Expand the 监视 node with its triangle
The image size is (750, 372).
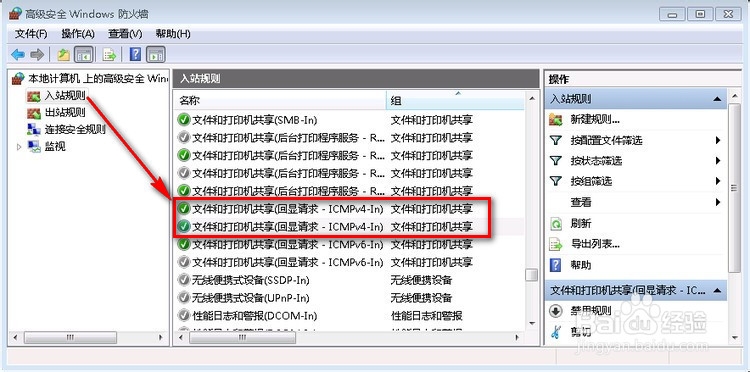19,147
